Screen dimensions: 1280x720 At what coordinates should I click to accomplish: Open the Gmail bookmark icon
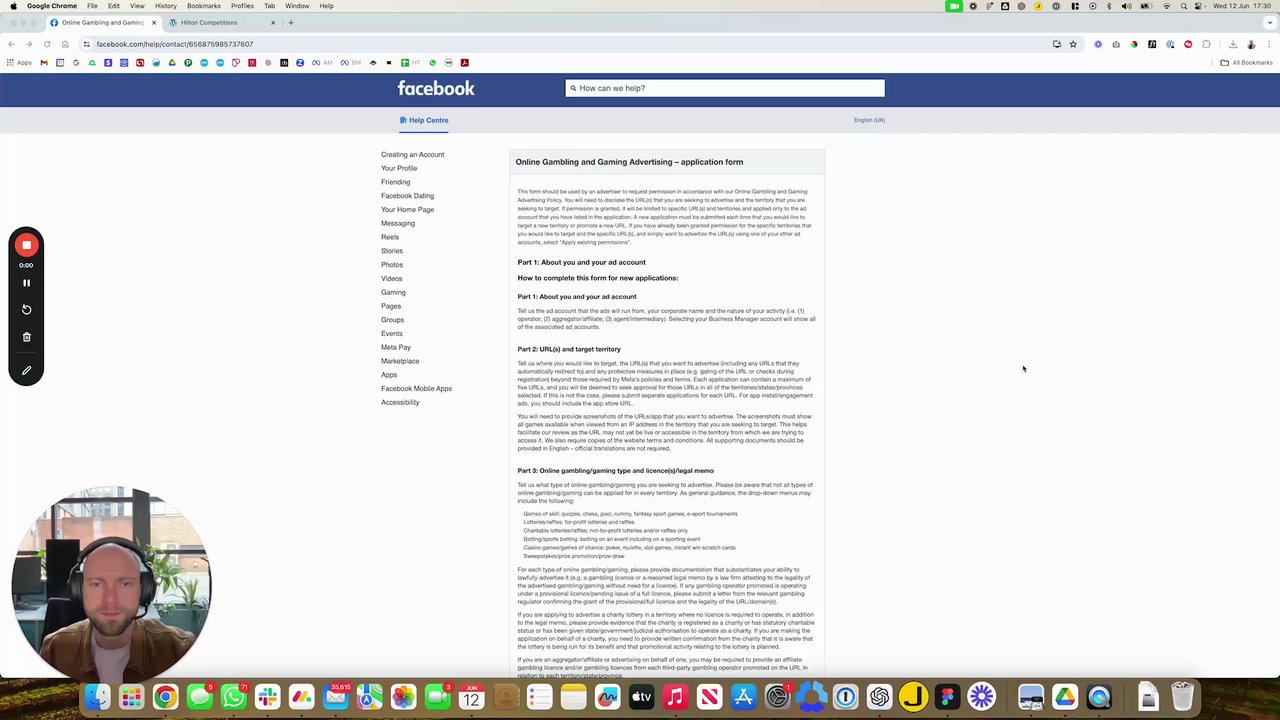(44, 63)
